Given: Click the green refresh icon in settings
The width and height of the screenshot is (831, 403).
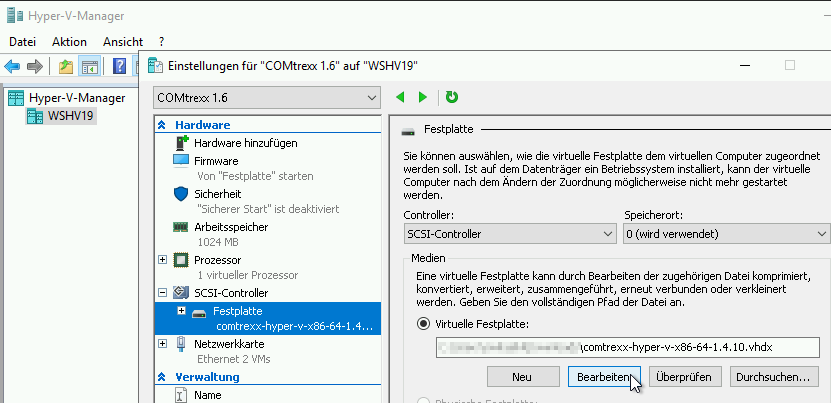Looking at the screenshot, I should coord(452,97).
